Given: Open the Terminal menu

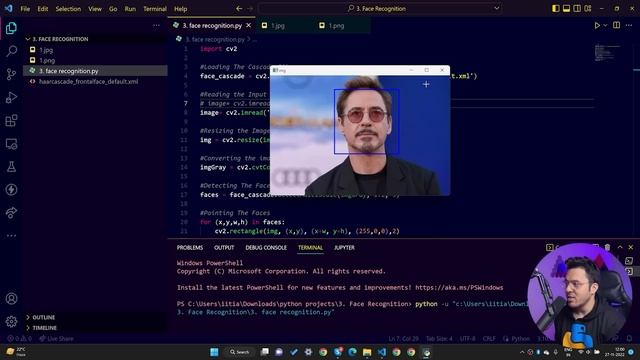Looking at the screenshot, I should coord(155,9).
